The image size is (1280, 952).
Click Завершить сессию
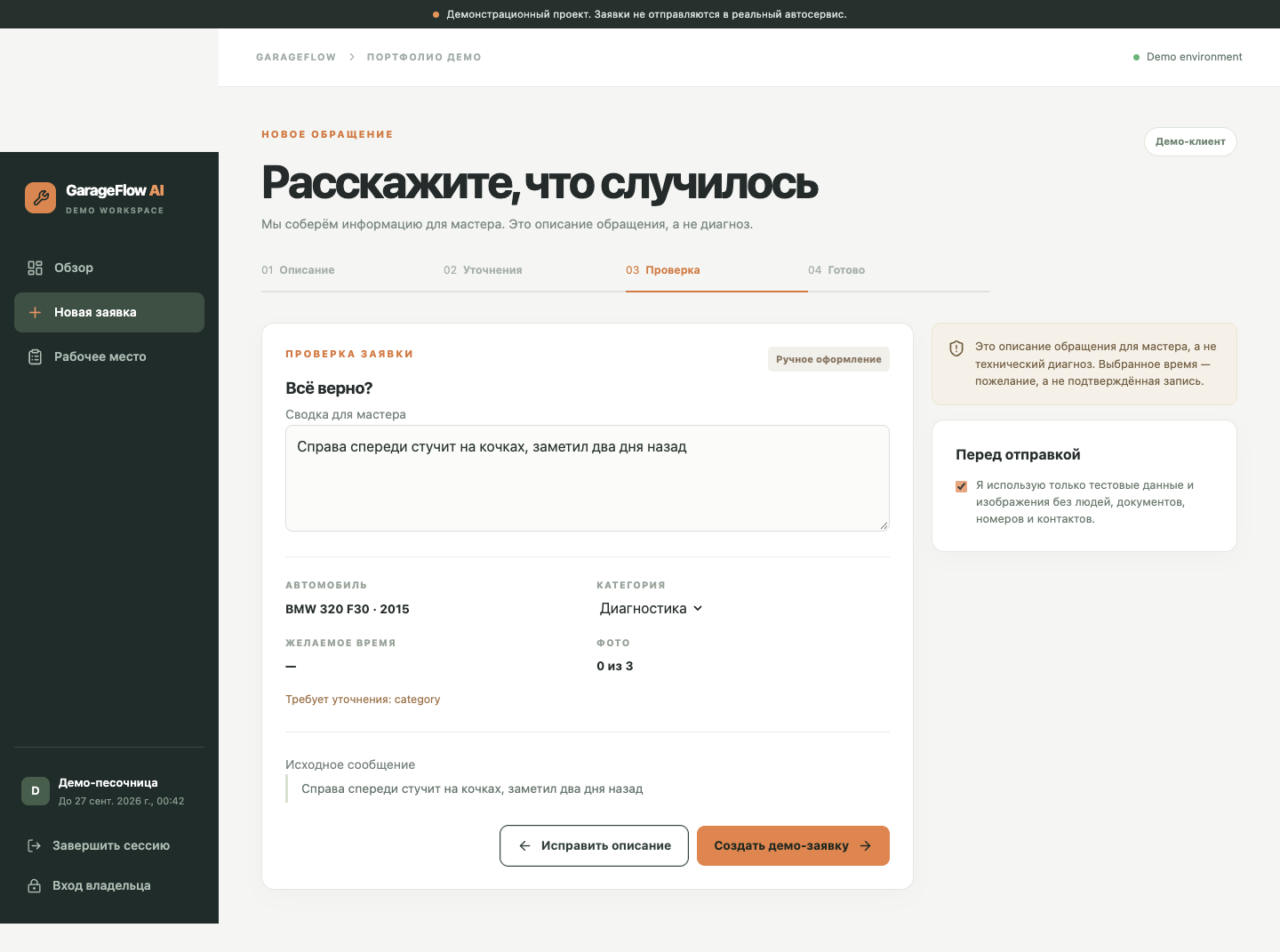point(109,845)
